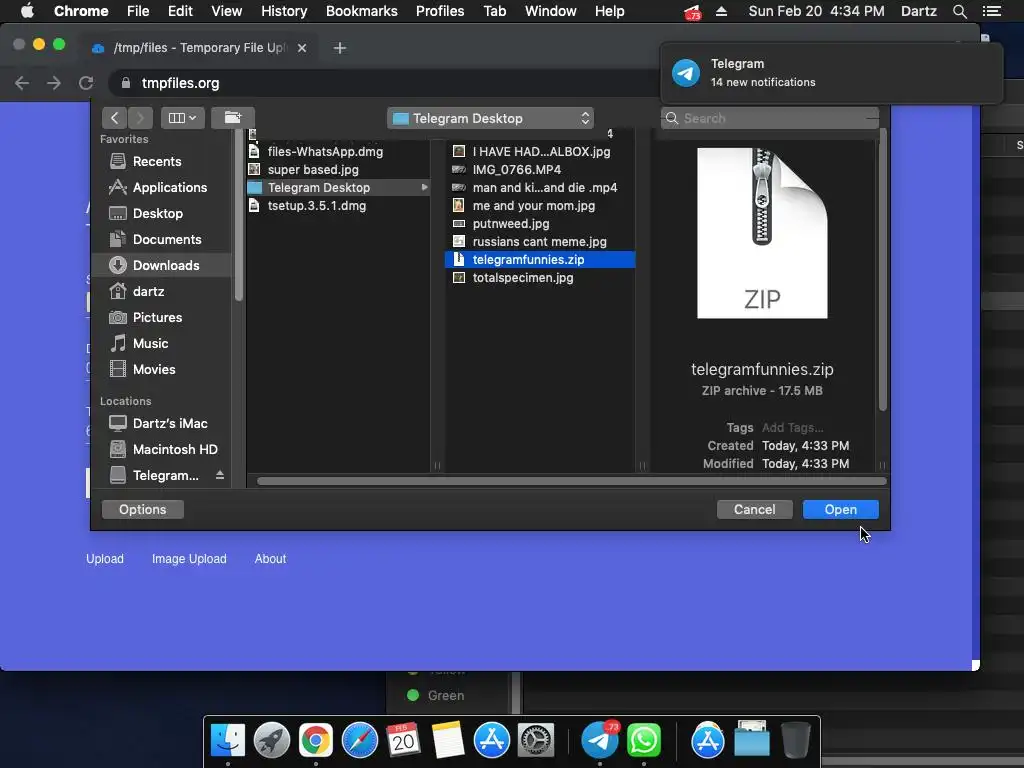Image resolution: width=1024 pixels, height=768 pixels.
Task: Click the ZIP file preview thumbnail
Action: 762,233
